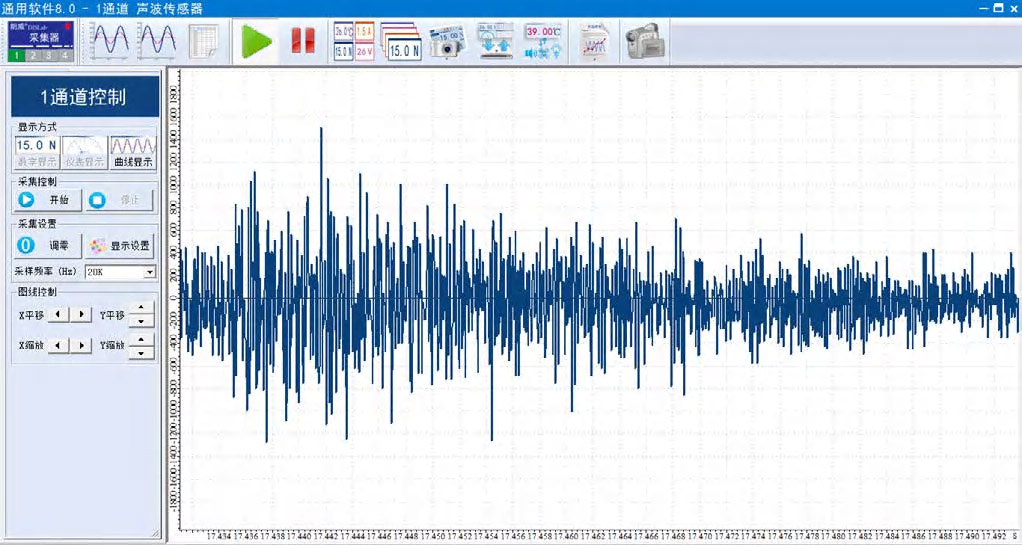
Task: Click the stacked 15.0 N windows icon
Action: (x=402, y=42)
